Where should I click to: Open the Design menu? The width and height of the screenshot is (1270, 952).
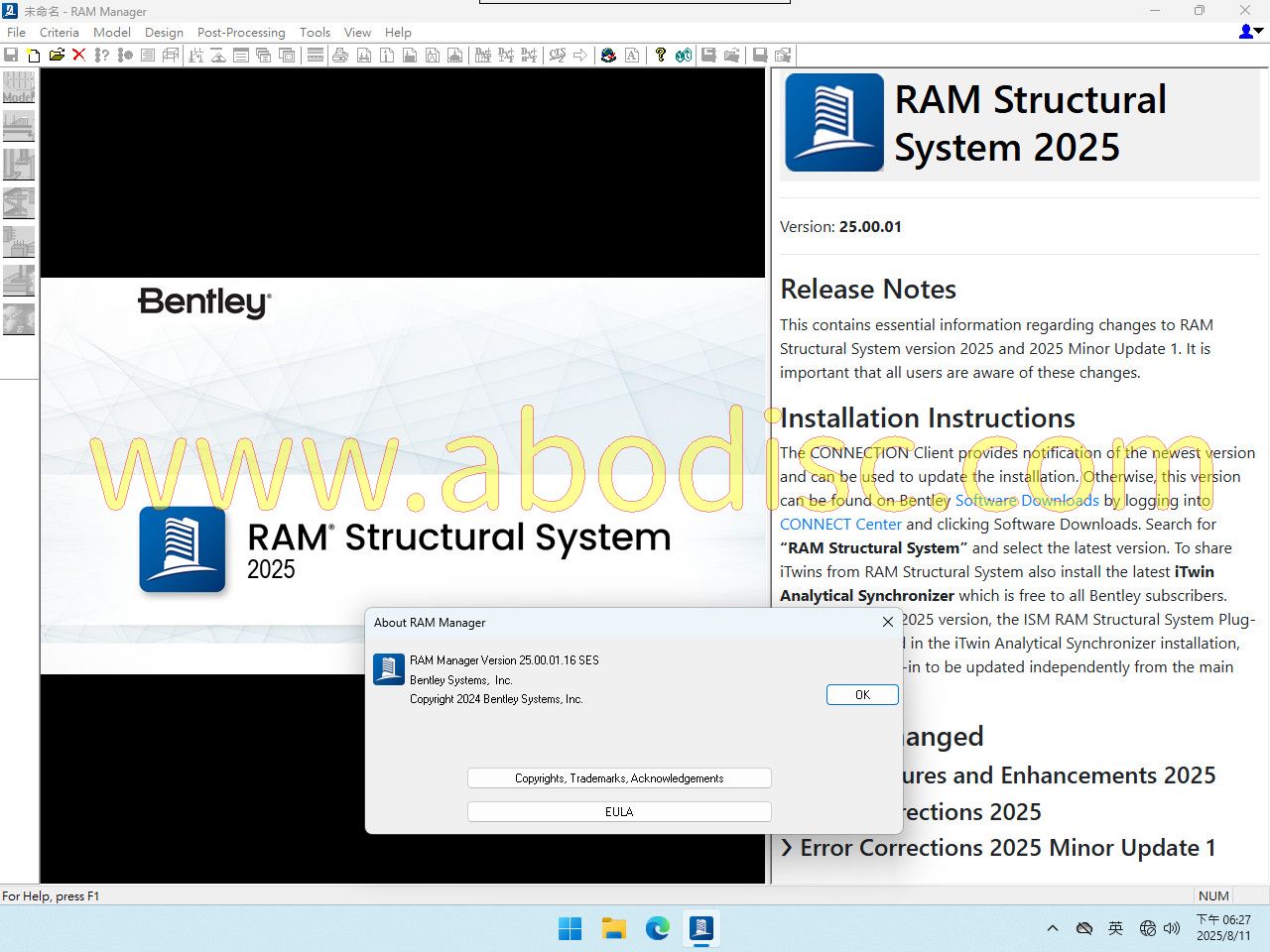click(164, 32)
